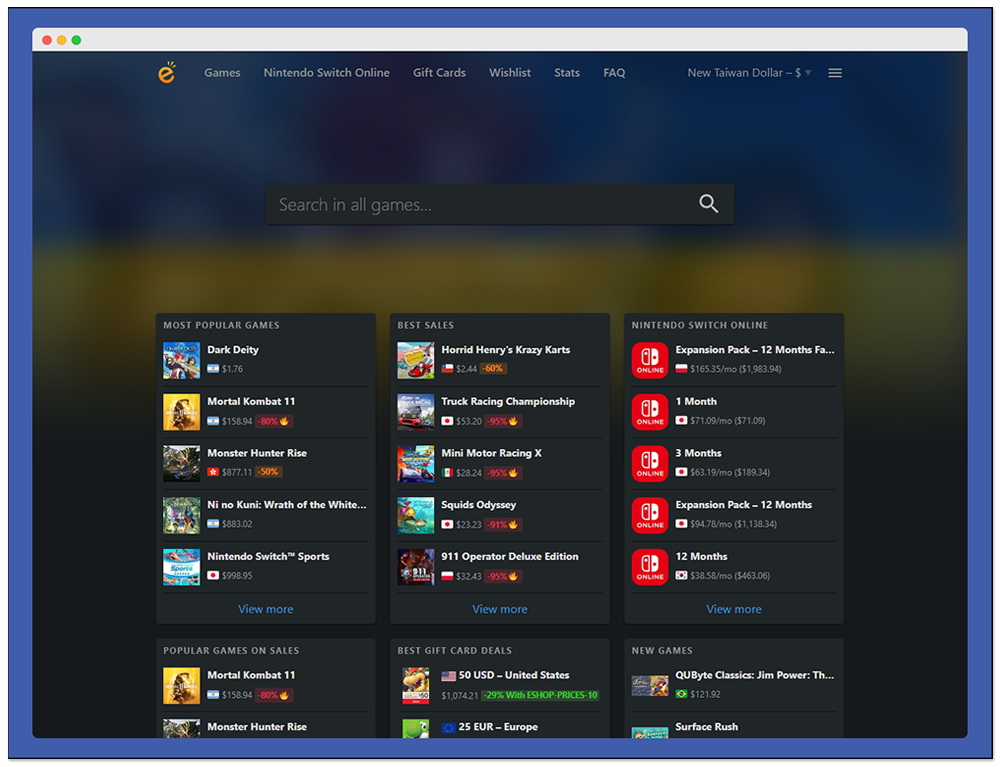Open the Dark Deity game title link
This screenshot has height=767, width=1000.
233,350
